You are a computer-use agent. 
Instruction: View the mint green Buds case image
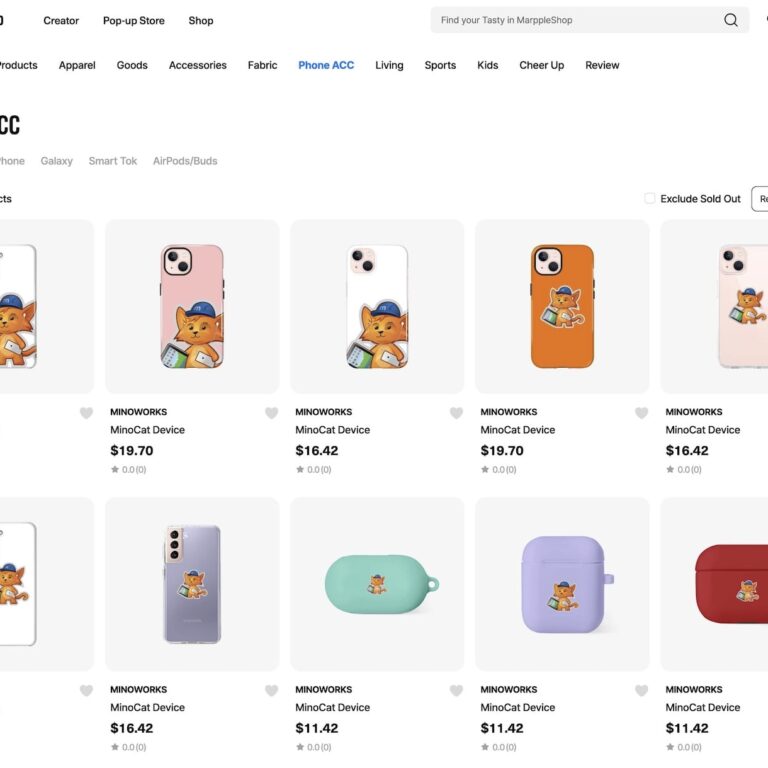point(377,584)
